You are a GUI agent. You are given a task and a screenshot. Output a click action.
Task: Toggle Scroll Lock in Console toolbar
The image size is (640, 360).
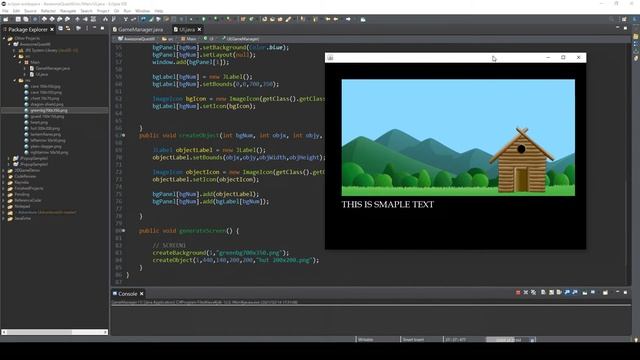(551, 292)
